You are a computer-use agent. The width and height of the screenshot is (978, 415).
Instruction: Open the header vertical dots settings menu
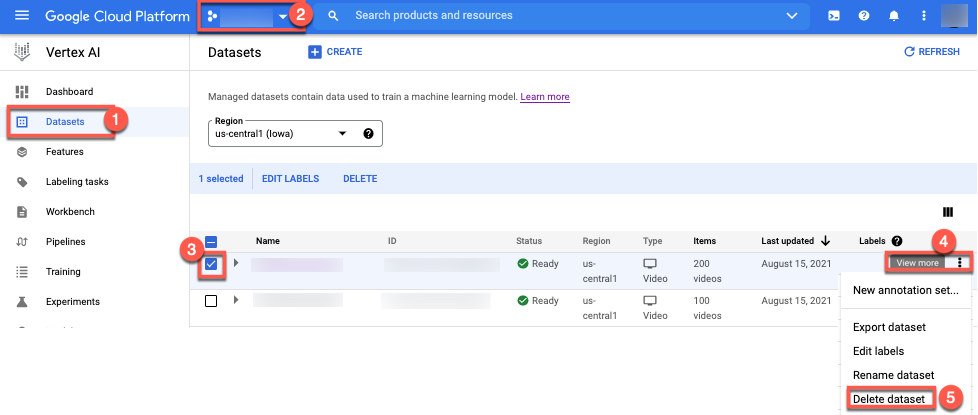point(924,16)
